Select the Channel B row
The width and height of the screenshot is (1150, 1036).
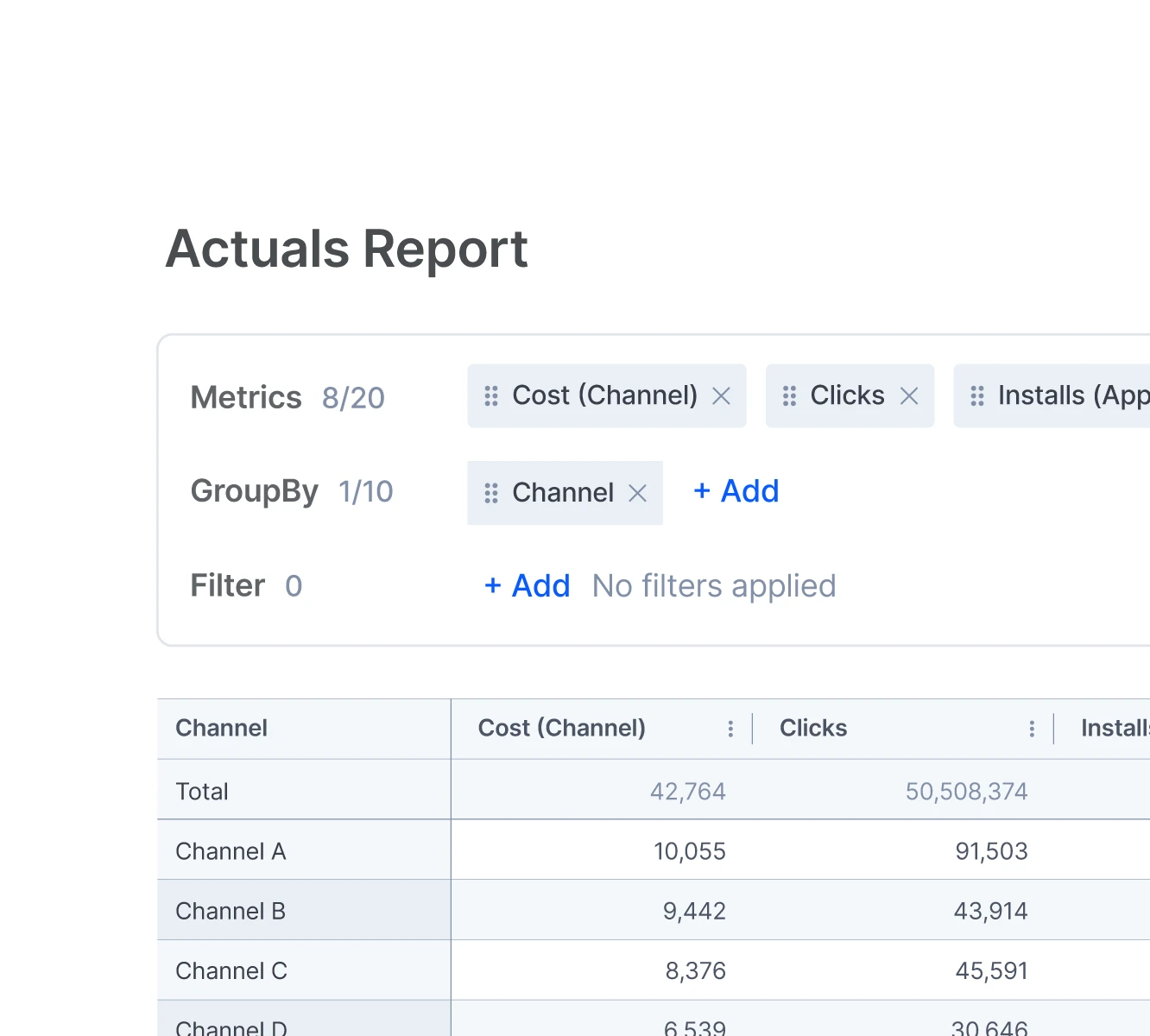[231, 912]
